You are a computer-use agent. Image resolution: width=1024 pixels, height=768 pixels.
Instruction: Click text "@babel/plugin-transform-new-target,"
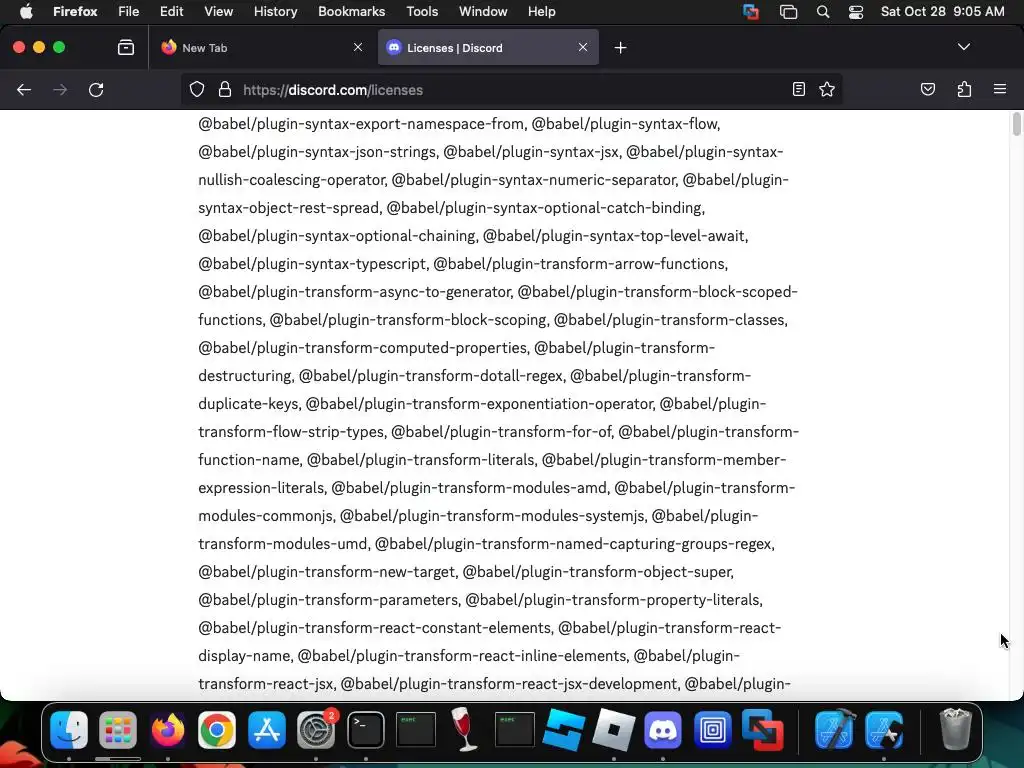pos(327,572)
